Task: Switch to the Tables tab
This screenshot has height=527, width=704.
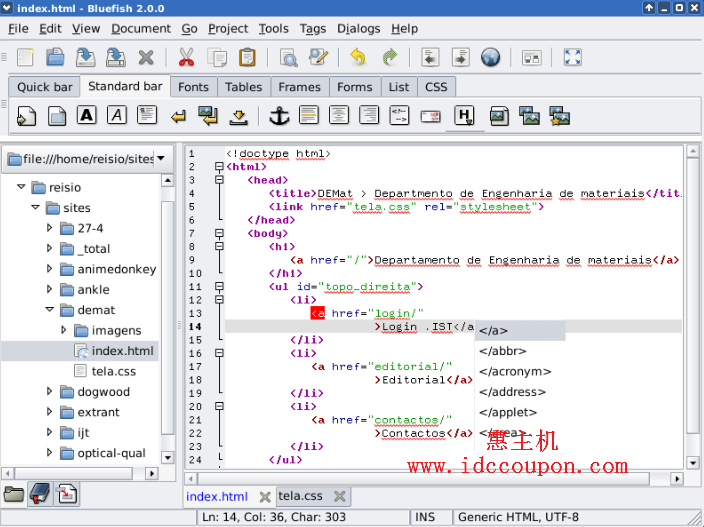Action: (244, 87)
